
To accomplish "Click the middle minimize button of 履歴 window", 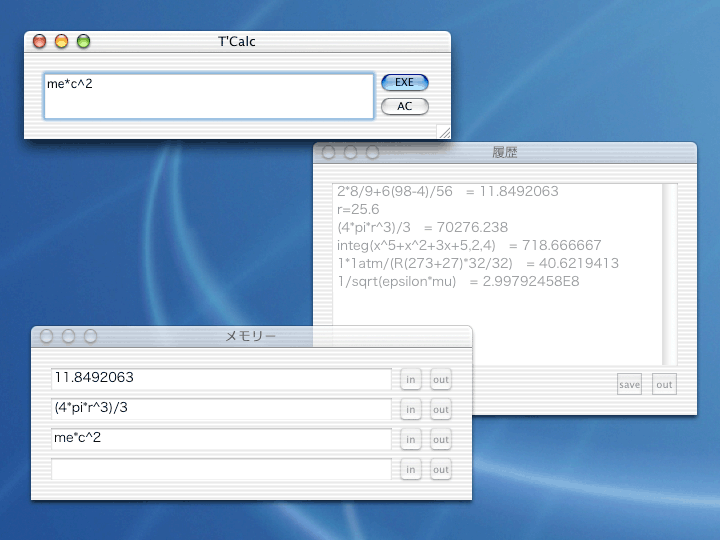I will [350, 152].
